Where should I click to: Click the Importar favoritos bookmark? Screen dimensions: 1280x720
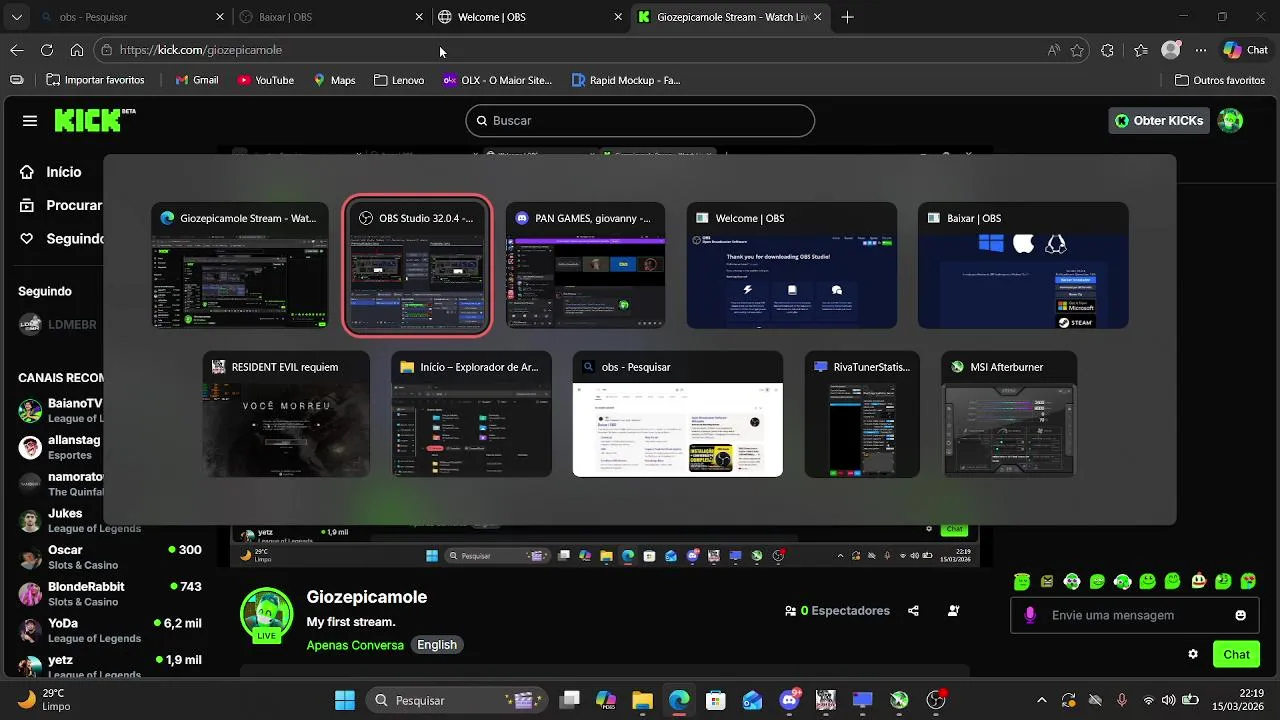pos(94,80)
